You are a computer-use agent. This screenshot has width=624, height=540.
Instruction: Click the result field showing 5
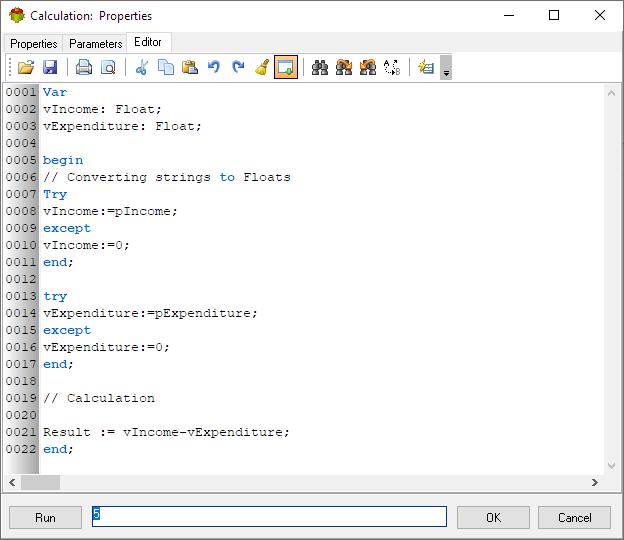269,517
